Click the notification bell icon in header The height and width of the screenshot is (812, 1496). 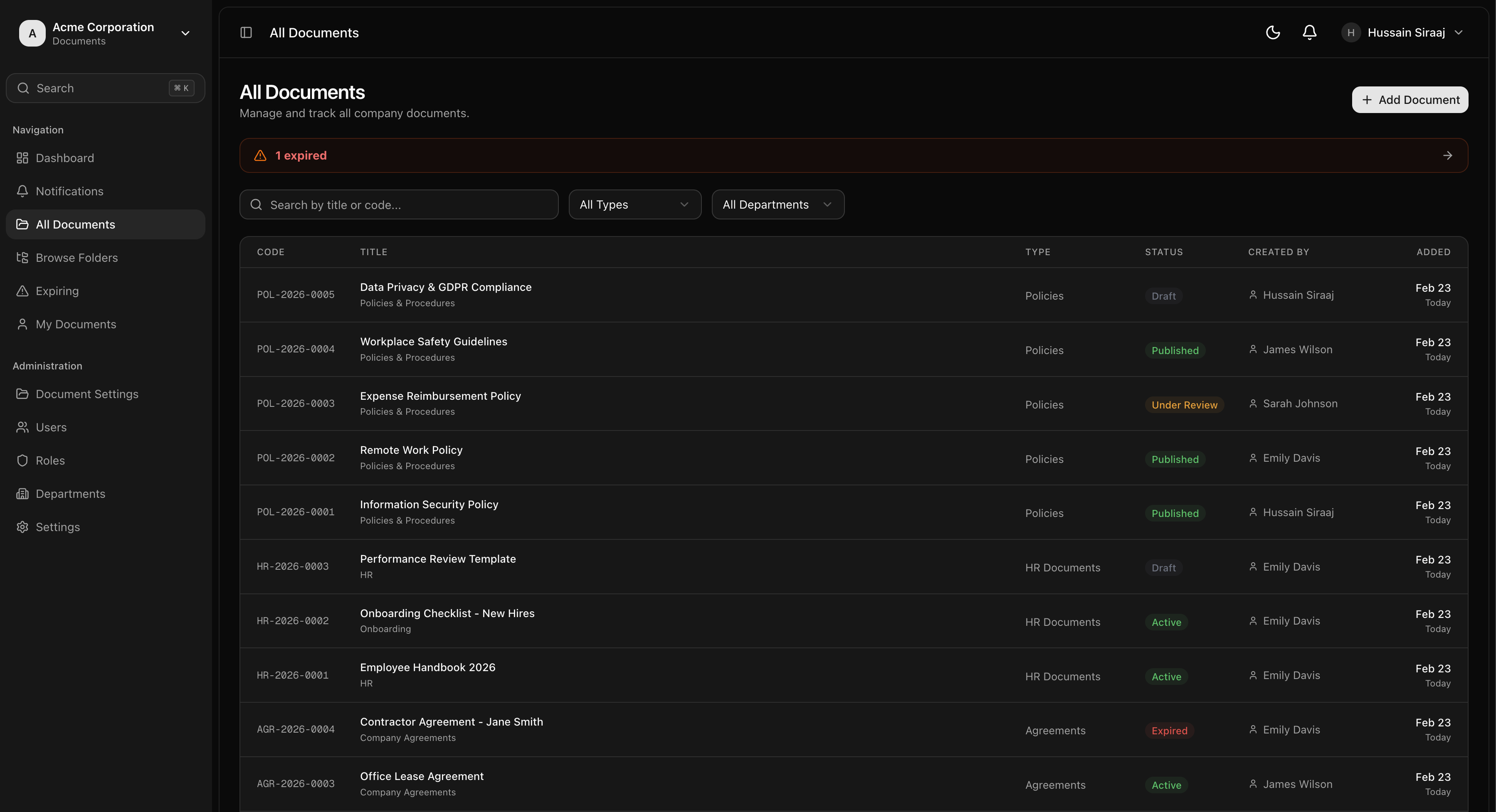pos(1309,32)
